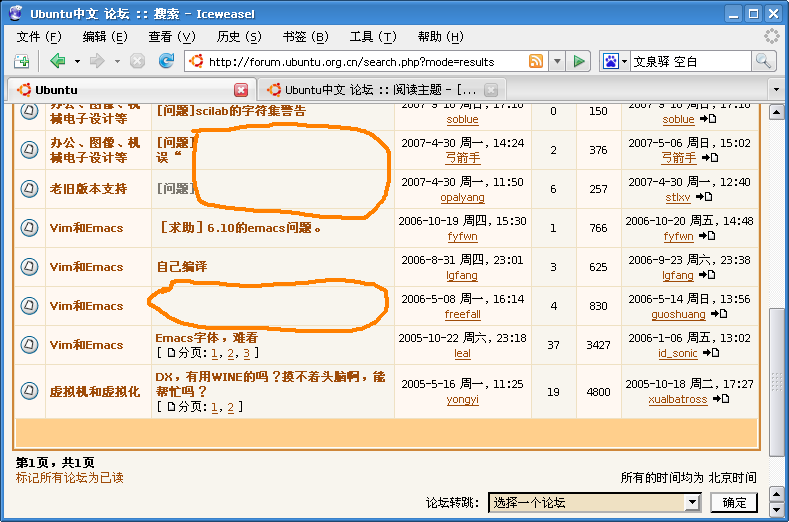Open topic [问题]scilab的字符集警告
789x522 pixels.
click(231, 111)
